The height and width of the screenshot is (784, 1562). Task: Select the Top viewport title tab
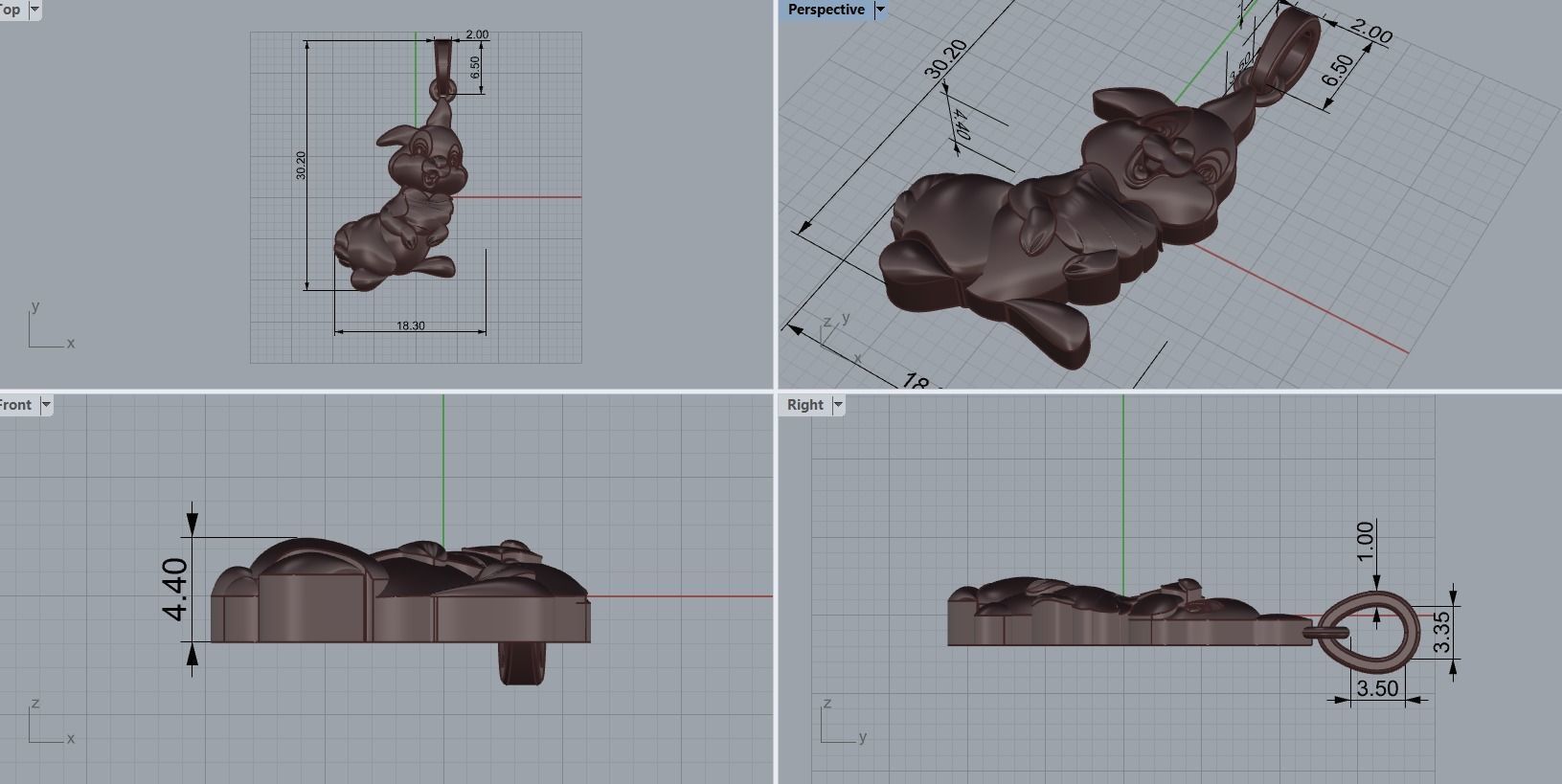coord(11,10)
